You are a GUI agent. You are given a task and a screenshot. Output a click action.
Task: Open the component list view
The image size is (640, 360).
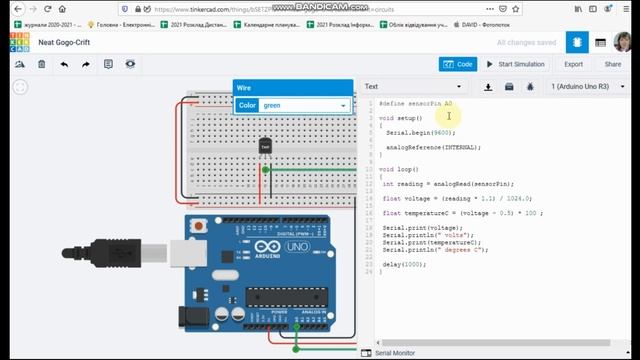(x=600, y=42)
